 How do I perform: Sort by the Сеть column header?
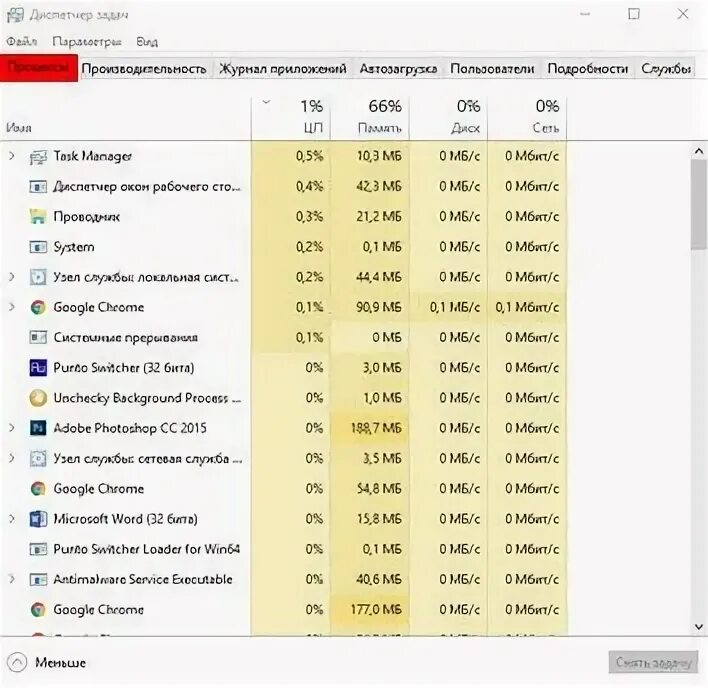[x=527, y=117]
